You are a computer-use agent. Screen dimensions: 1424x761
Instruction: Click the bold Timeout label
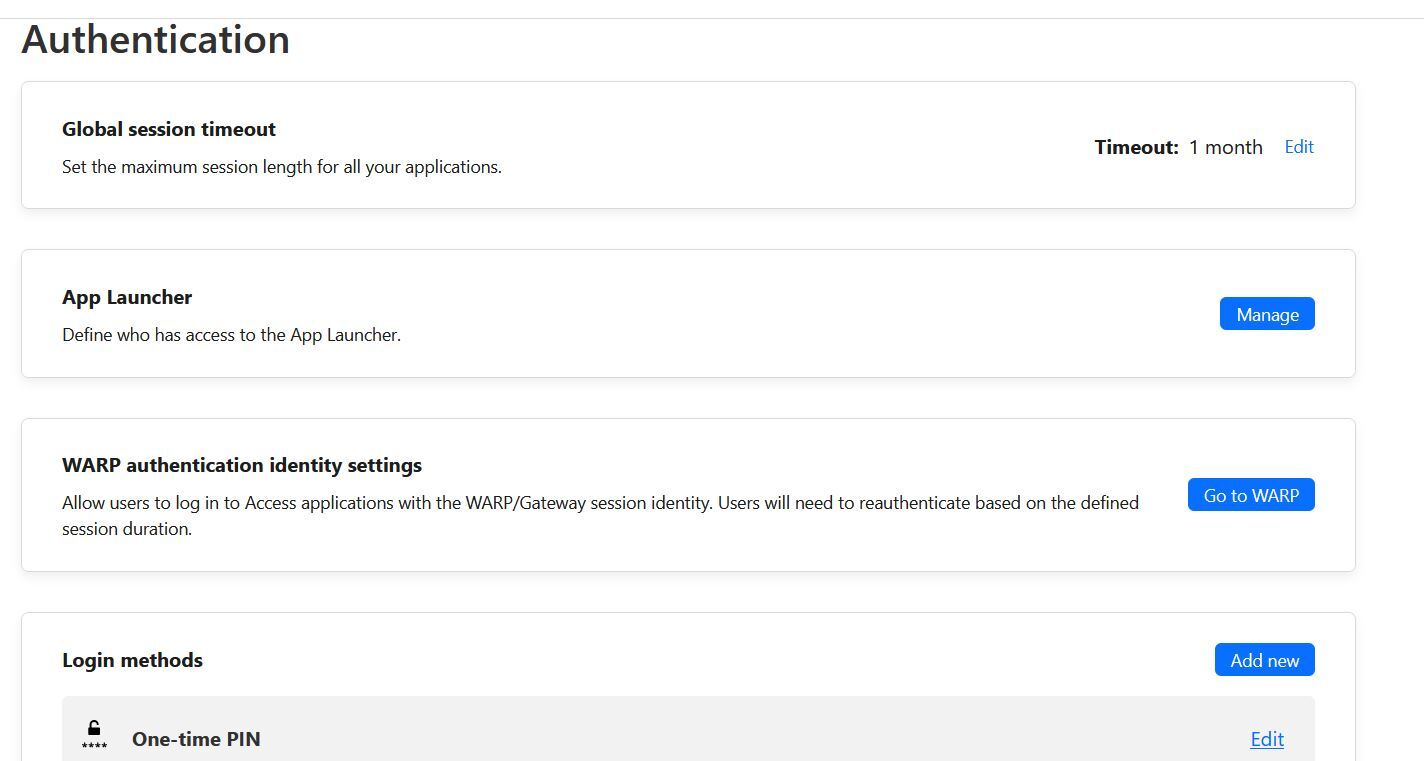(1136, 147)
